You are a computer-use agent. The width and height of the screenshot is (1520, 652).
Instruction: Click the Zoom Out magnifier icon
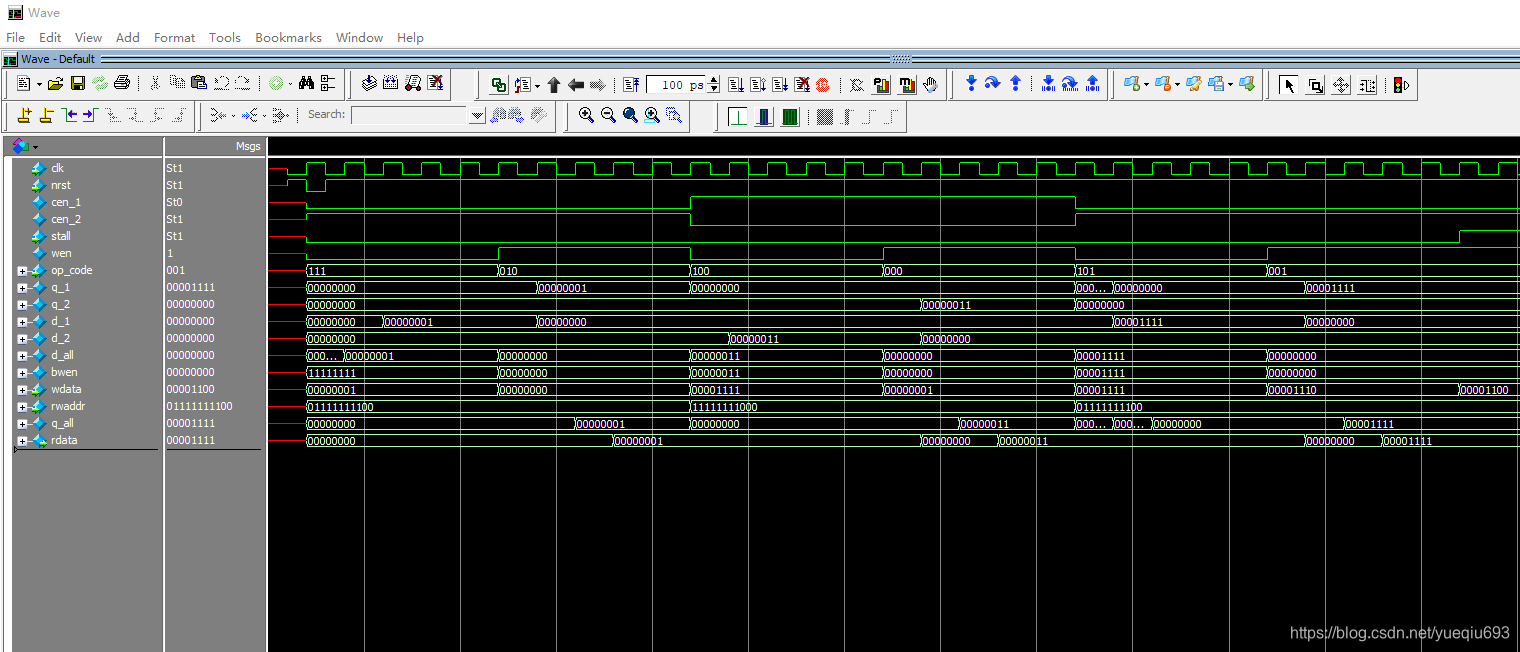(x=608, y=115)
